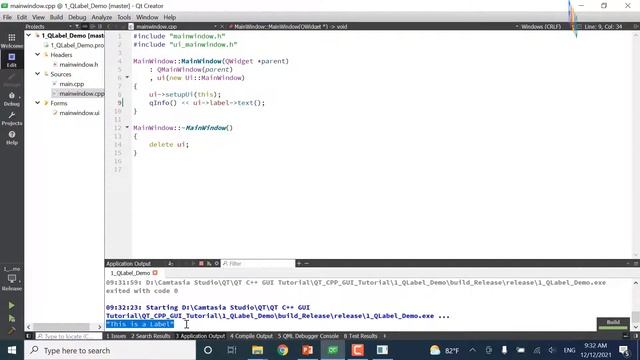Zoom out Application Output text
Image resolution: width=640 pixels, height=360 pixels.
[307, 264]
